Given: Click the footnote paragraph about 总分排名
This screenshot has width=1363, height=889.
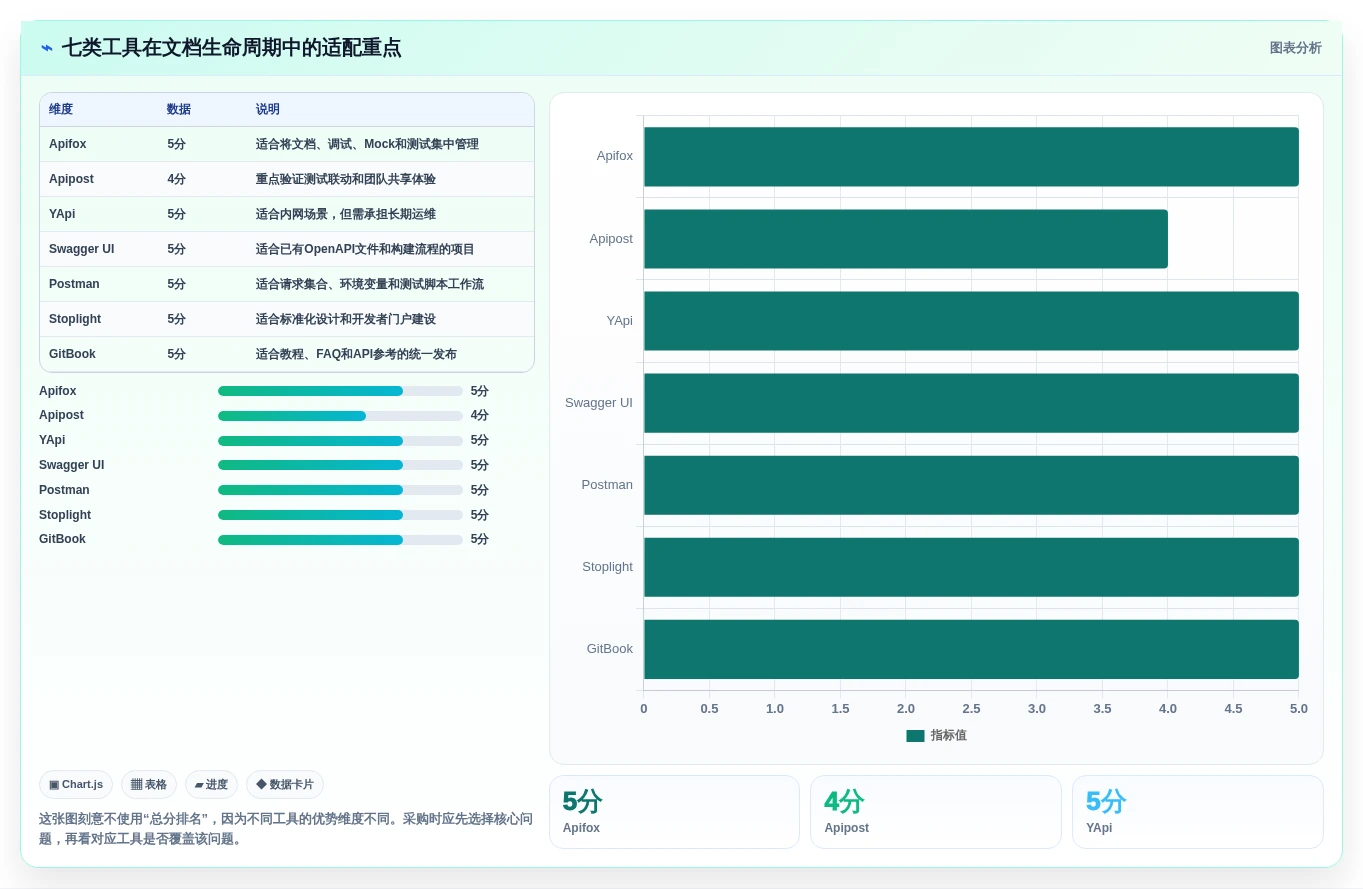Looking at the screenshot, I should point(286,829).
